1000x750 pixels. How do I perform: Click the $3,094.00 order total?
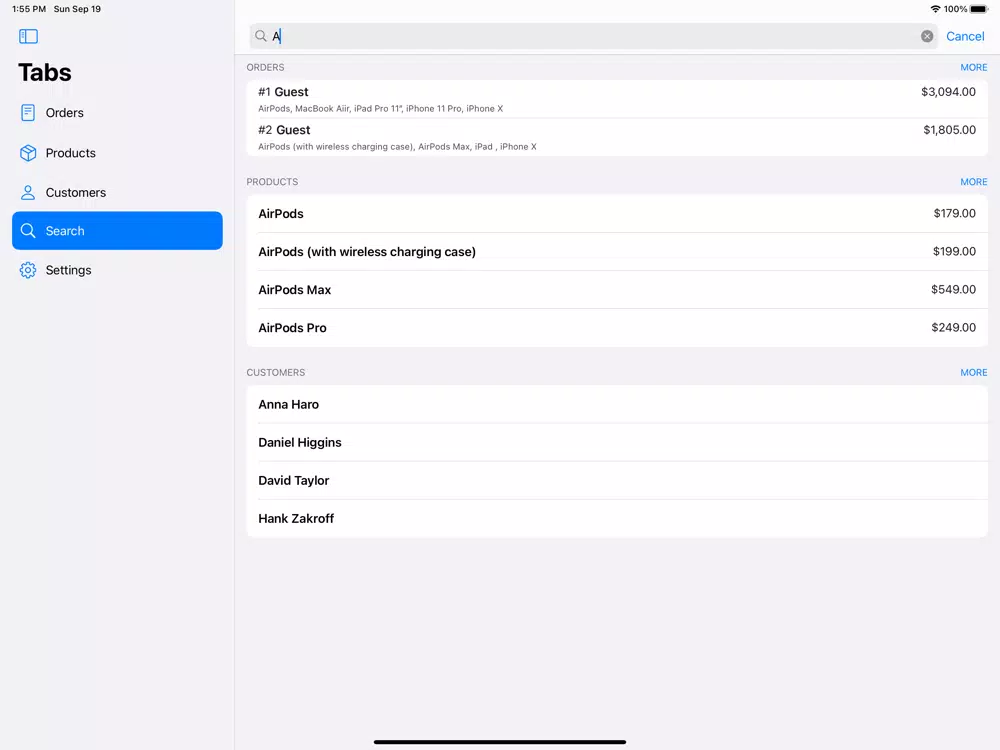click(x=948, y=92)
